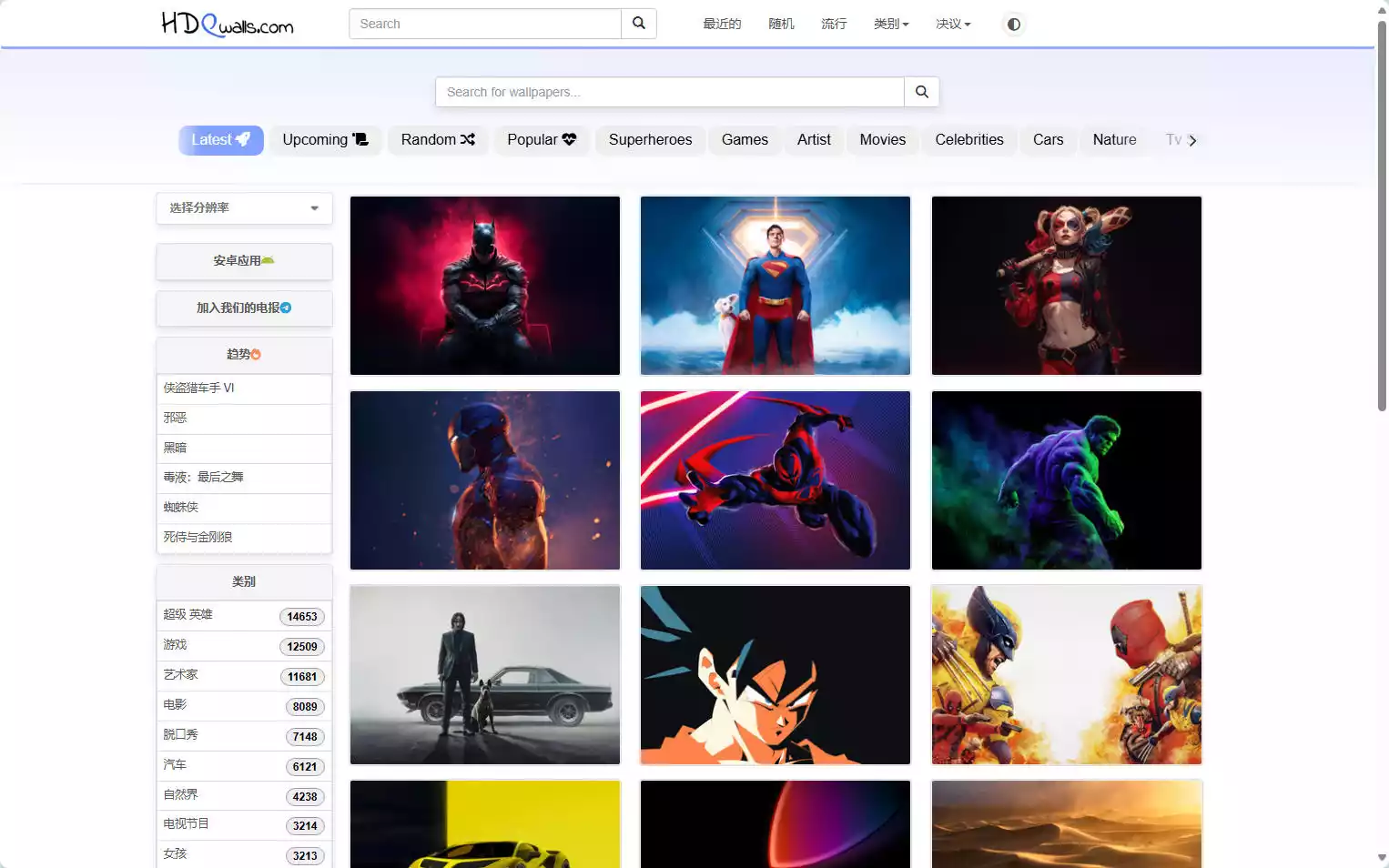Open trending item 毒液: 最后之舞
This screenshot has width=1389, height=868.
pos(244,478)
